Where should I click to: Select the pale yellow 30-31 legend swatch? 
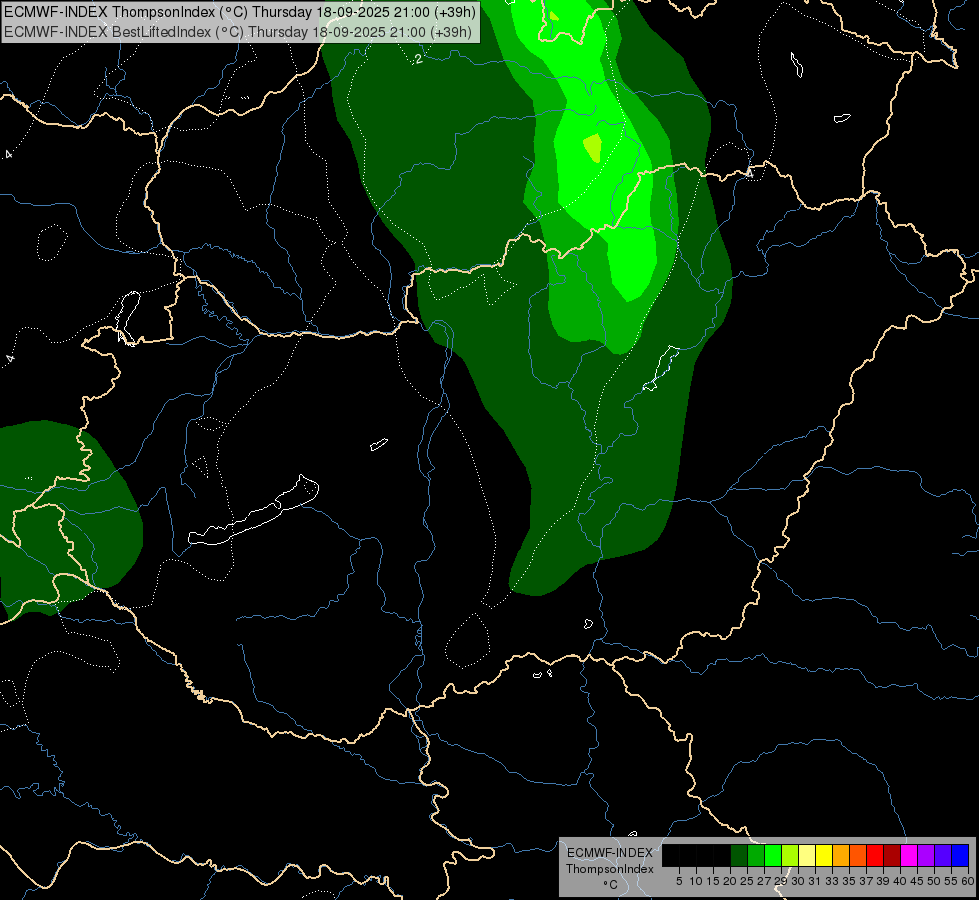tap(807, 855)
